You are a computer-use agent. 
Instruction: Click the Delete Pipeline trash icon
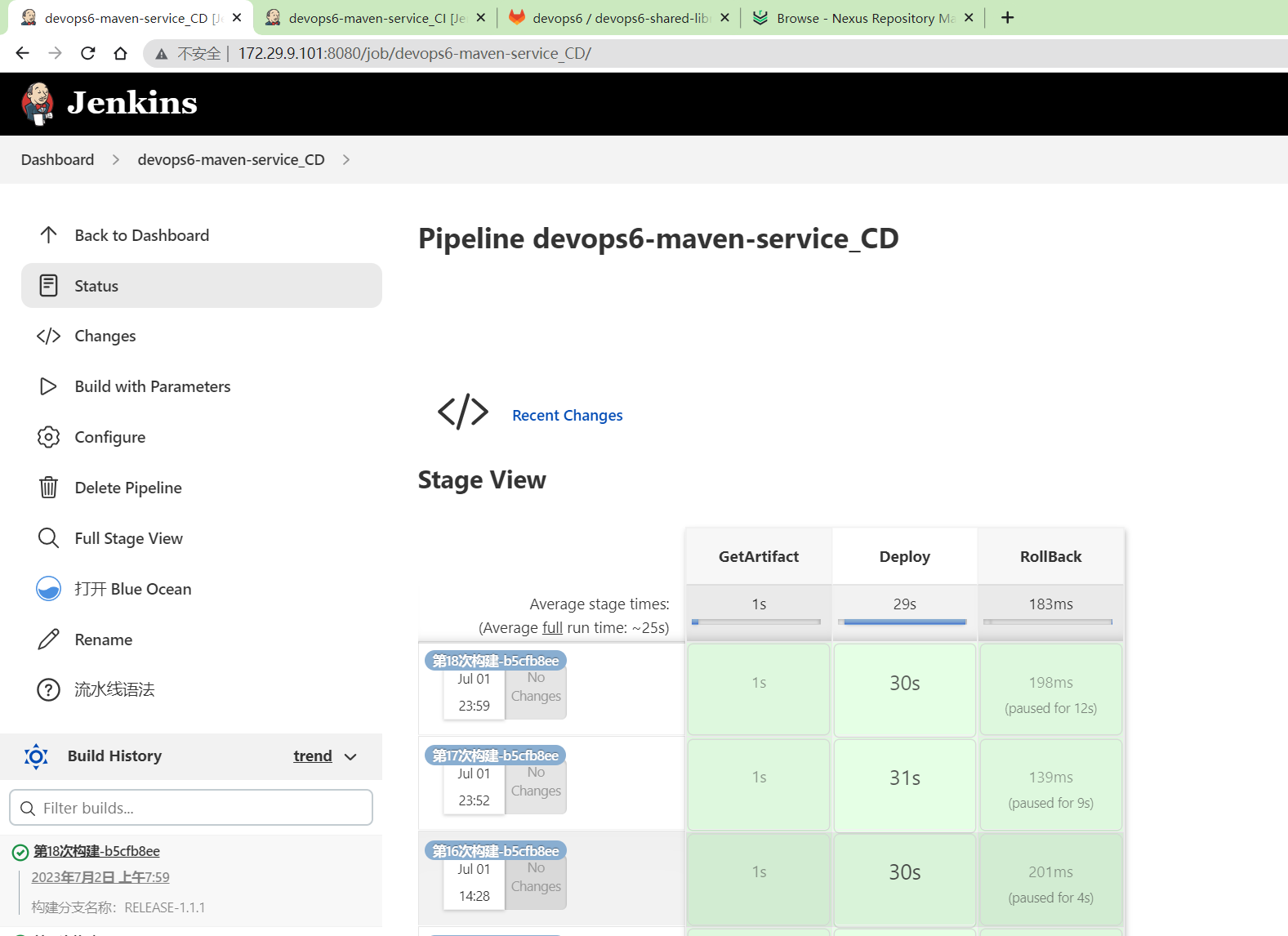pos(48,488)
